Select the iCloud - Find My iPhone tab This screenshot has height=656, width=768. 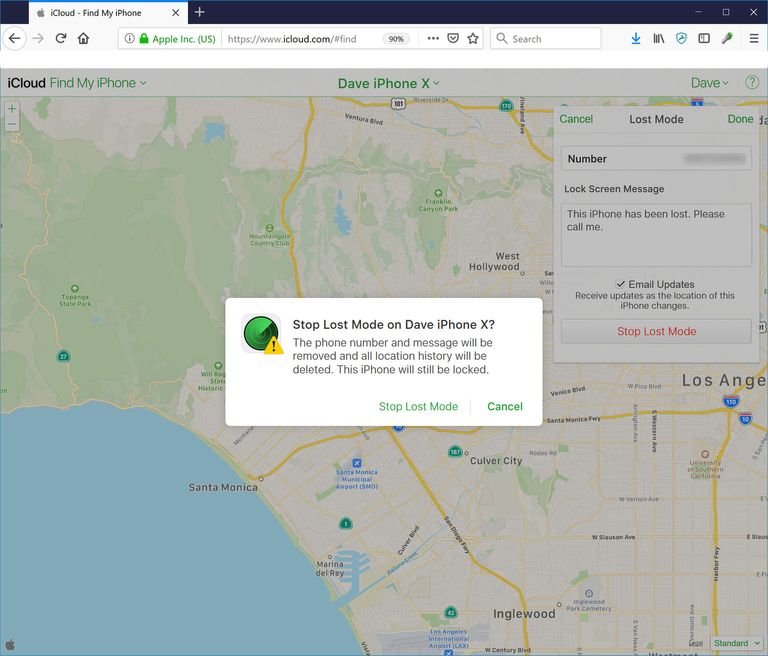108,13
